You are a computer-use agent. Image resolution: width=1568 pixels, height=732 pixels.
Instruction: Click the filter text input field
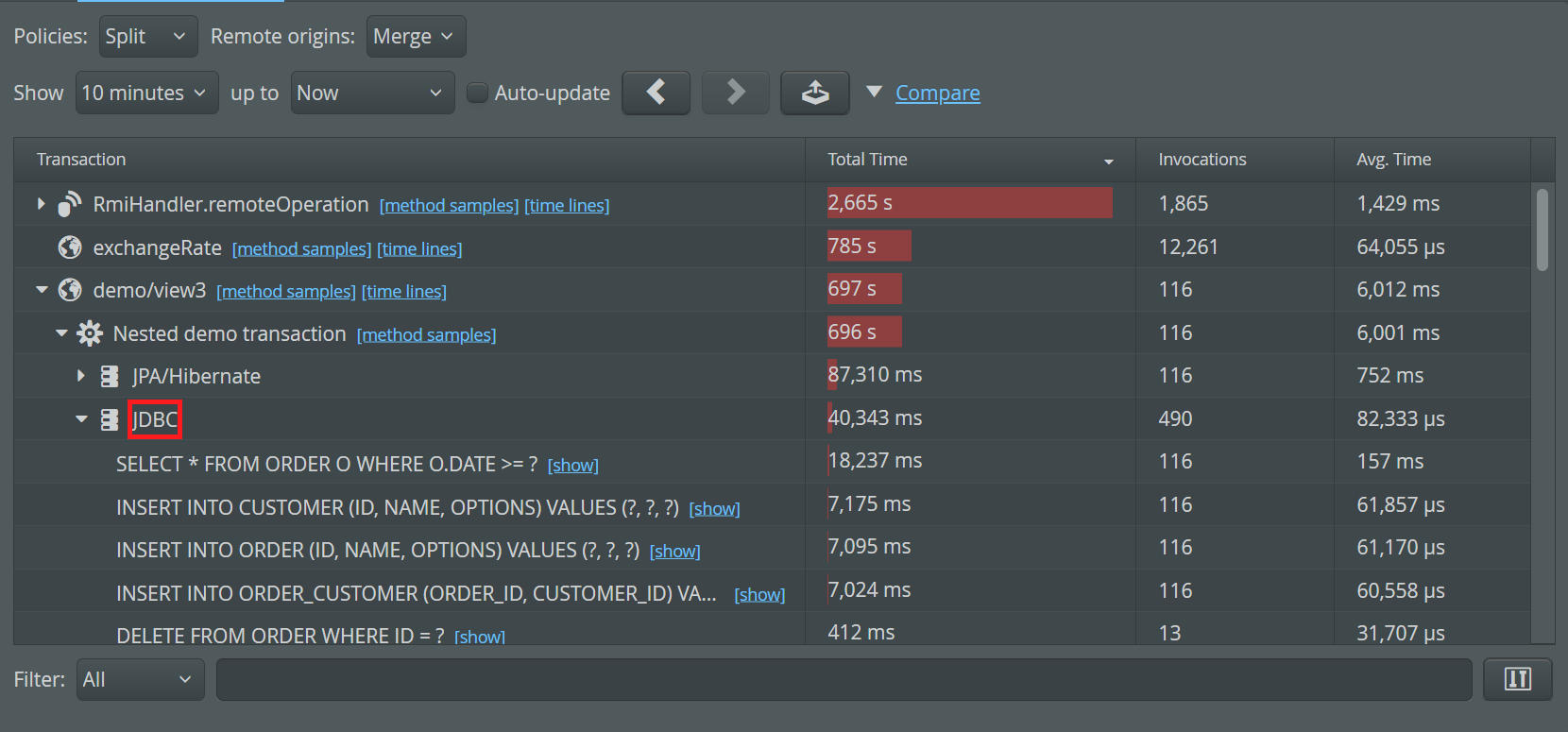[844, 679]
